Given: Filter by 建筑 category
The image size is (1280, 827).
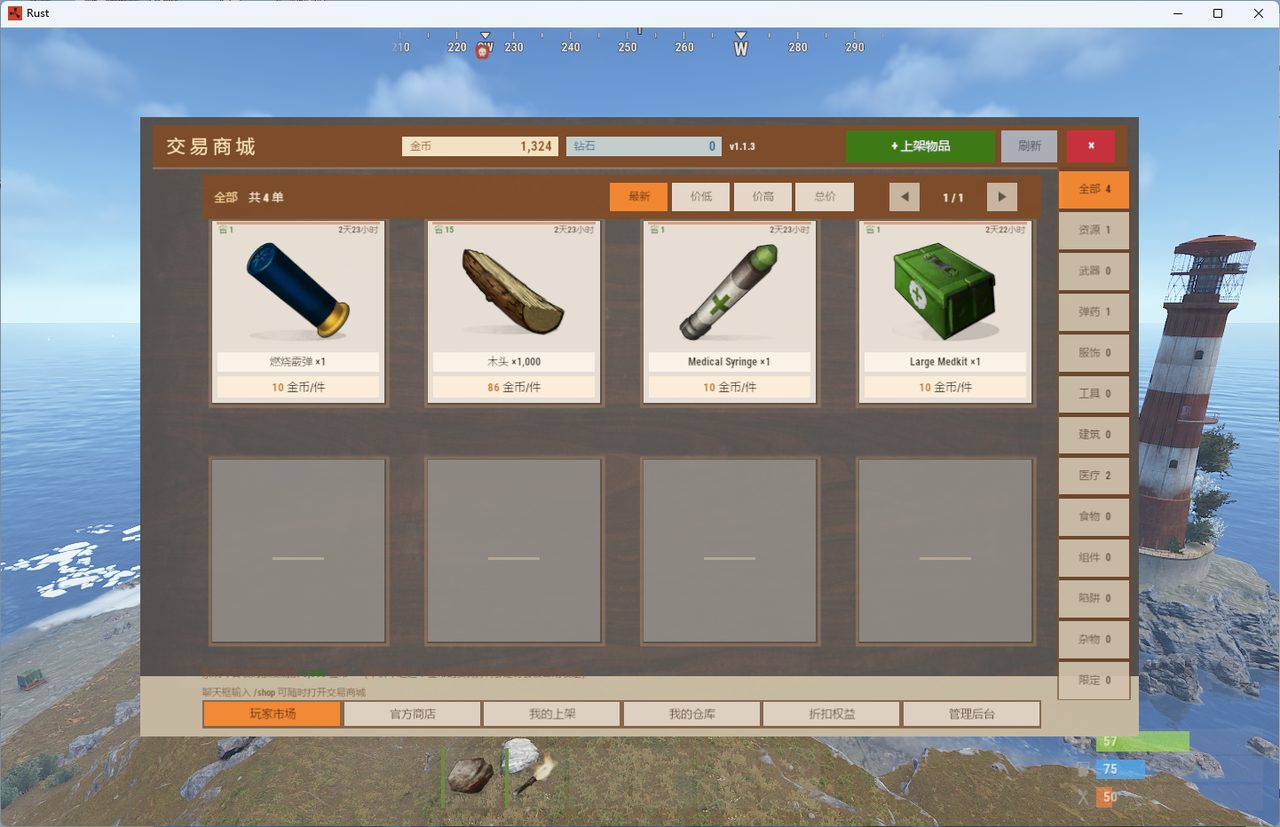Looking at the screenshot, I should click(x=1094, y=435).
